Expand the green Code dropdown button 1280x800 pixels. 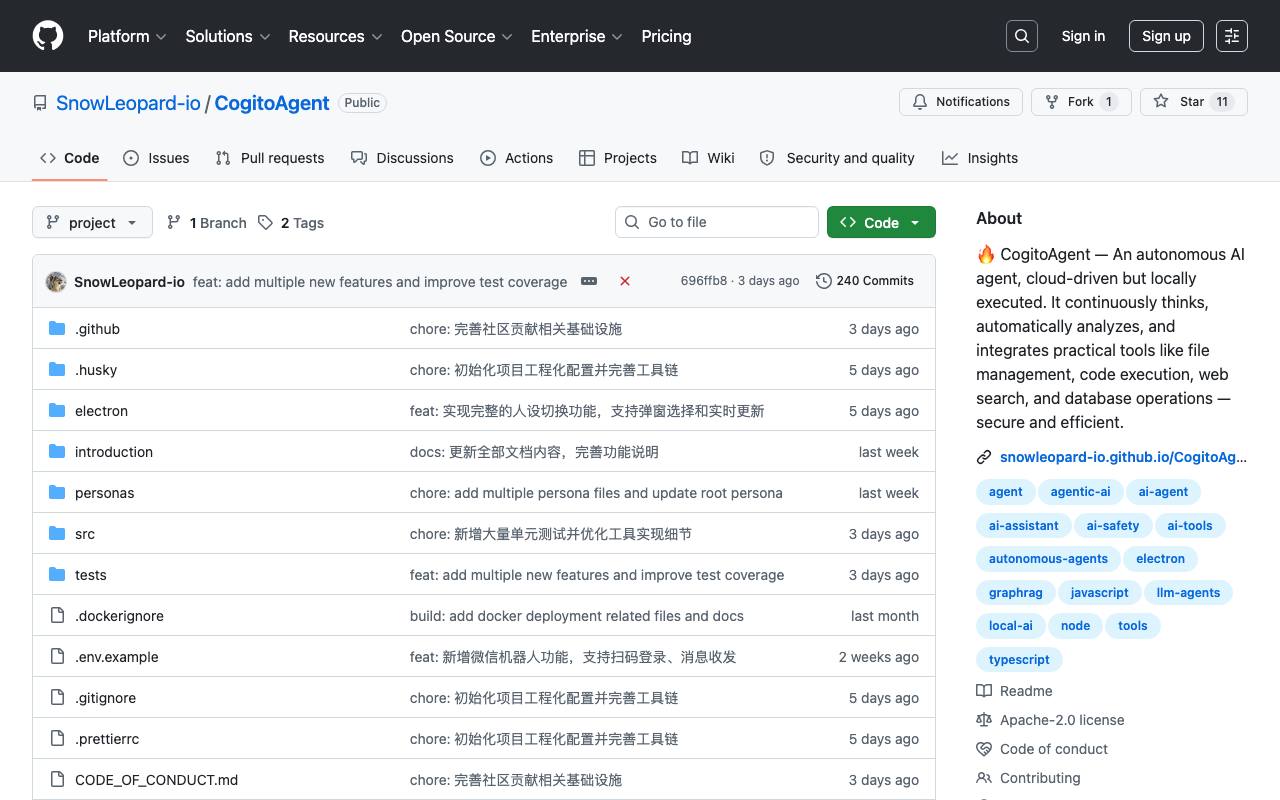pos(881,222)
